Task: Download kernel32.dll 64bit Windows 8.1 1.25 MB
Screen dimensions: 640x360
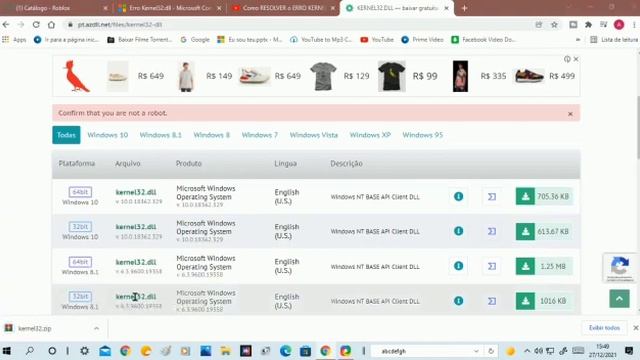Action: tap(544, 266)
